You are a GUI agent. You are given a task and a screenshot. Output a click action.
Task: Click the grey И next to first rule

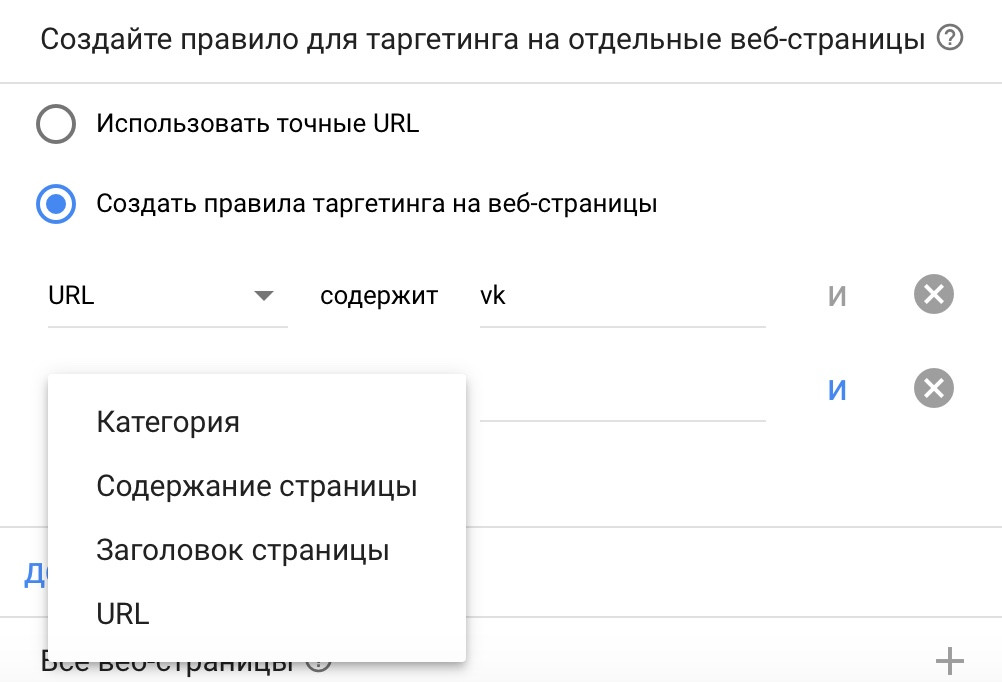[x=838, y=294]
